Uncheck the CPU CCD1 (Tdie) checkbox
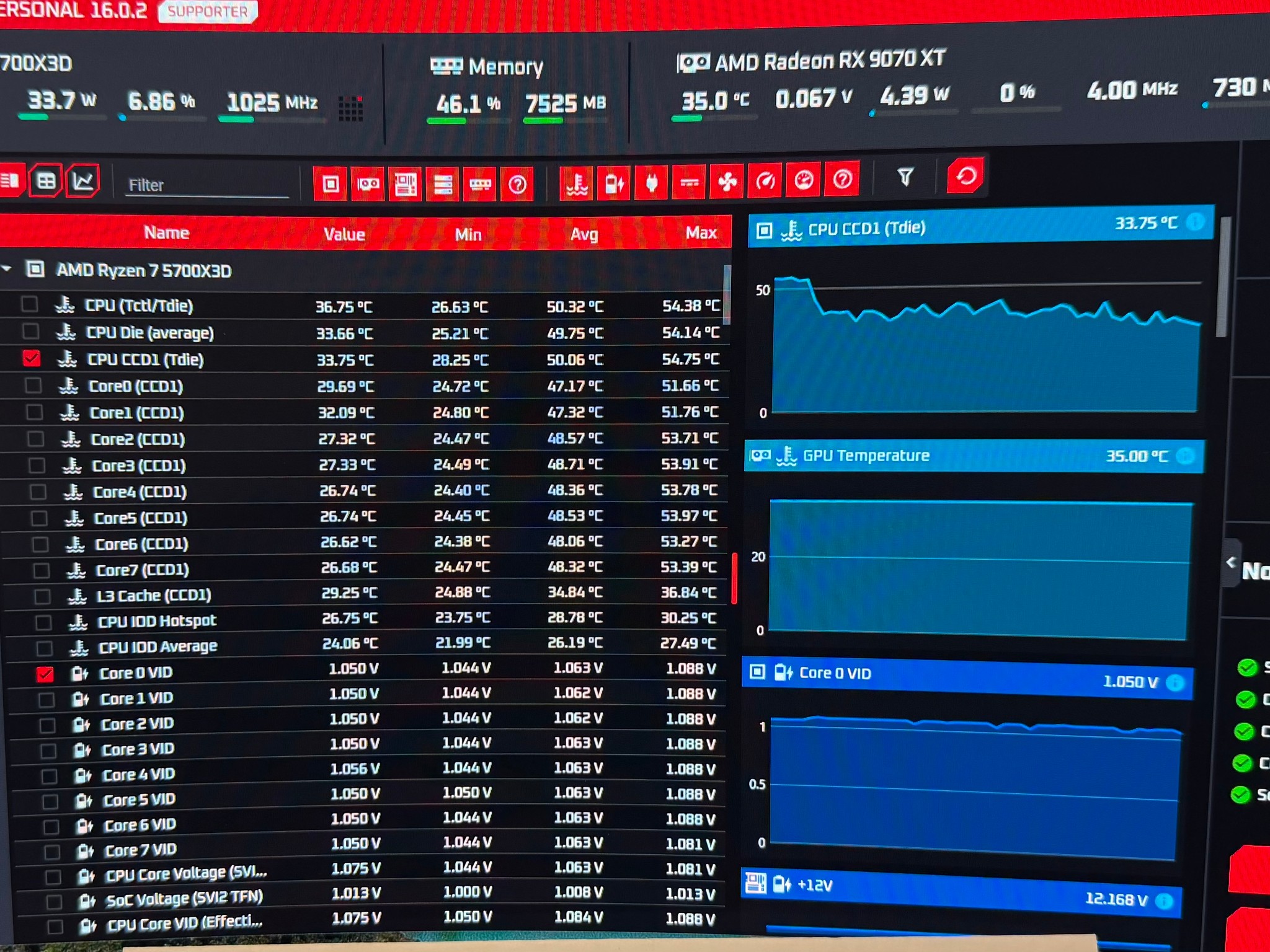This screenshot has width=1270, height=952. [31, 358]
